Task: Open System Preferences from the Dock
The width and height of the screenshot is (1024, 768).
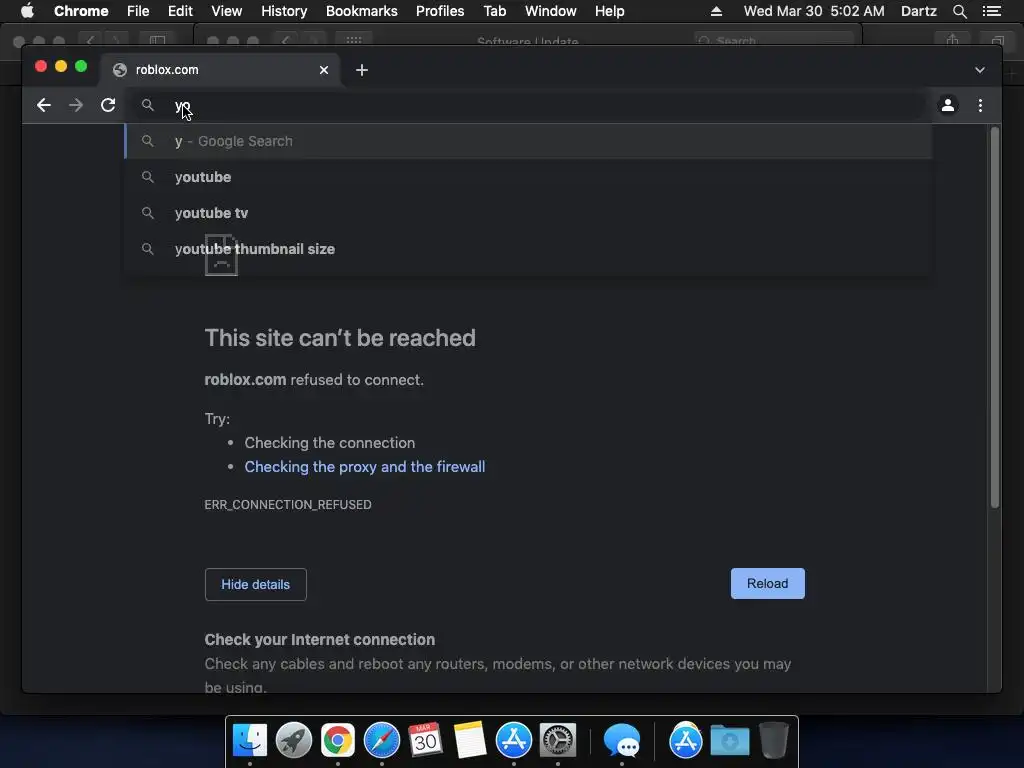Action: [558, 740]
